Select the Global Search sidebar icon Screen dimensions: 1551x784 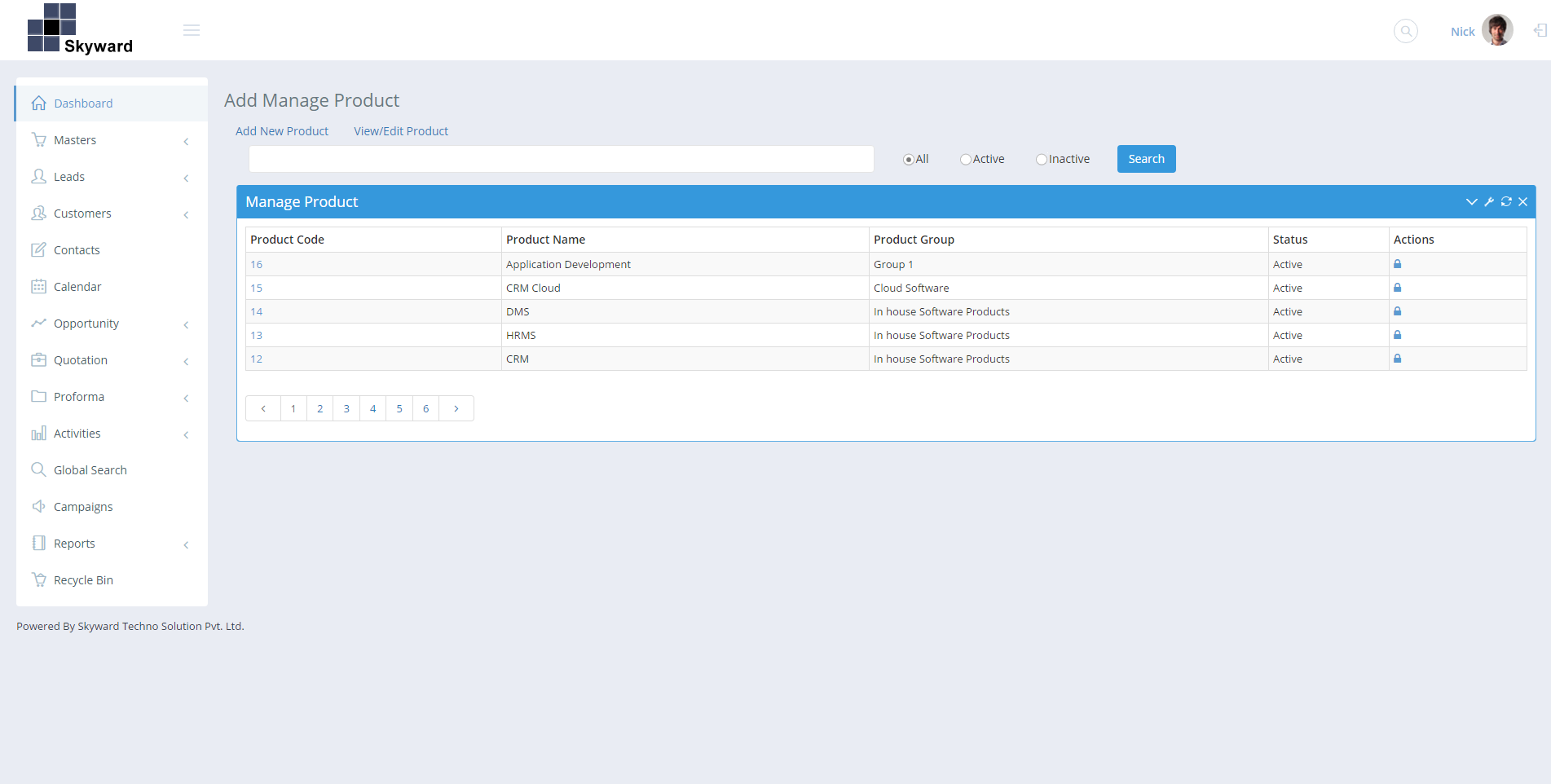click(x=38, y=469)
